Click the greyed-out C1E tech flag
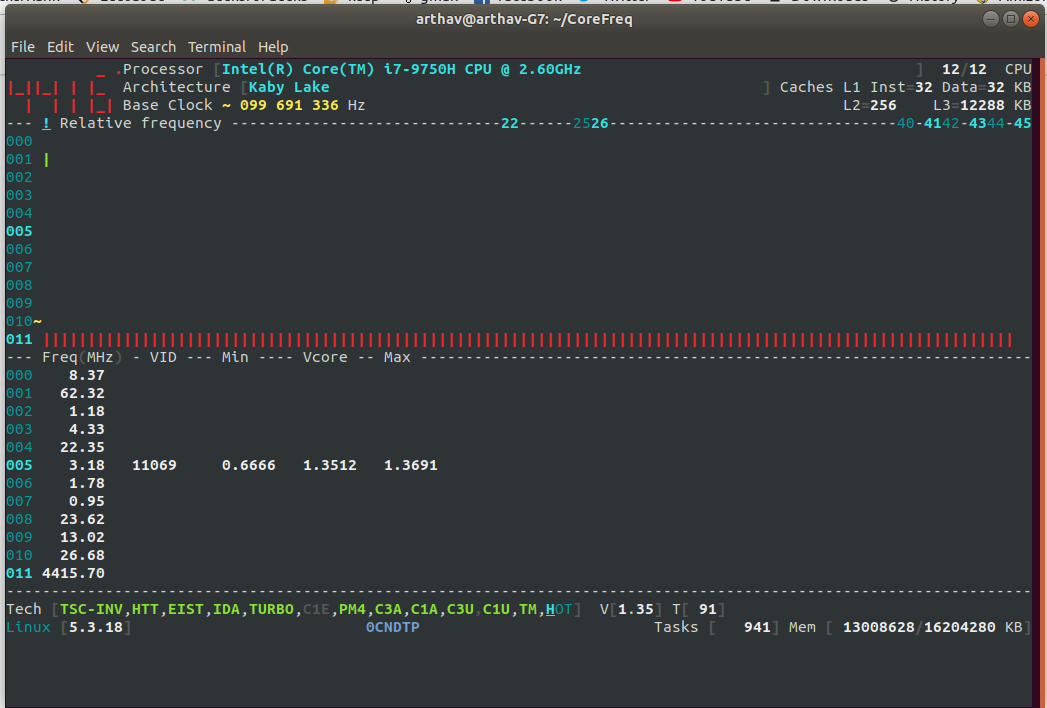This screenshot has height=708, width=1047. point(316,609)
